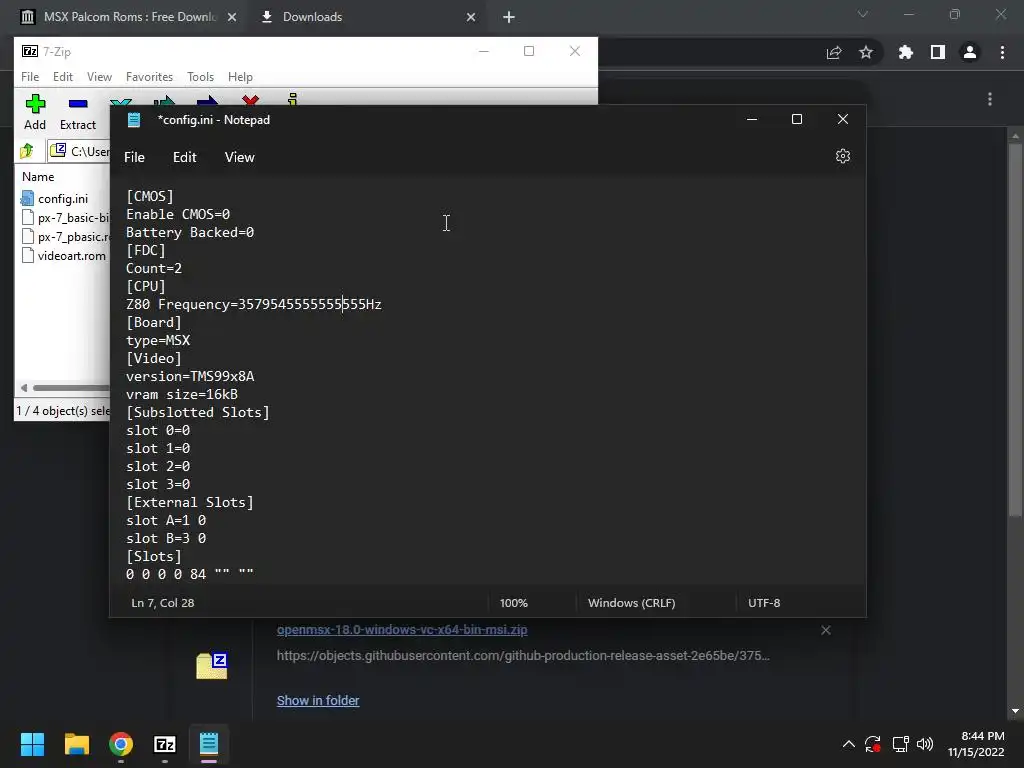Viewport: 1024px width, 768px height.
Task: Remove openmsx download entry from list
Action: pos(826,630)
